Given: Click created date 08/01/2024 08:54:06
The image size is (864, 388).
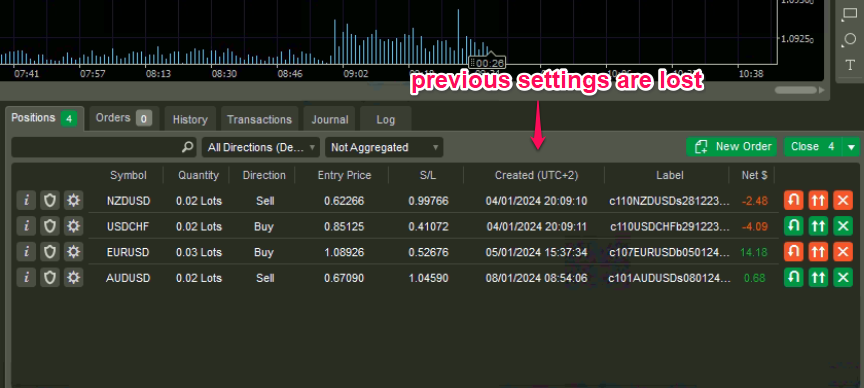Looking at the screenshot, I should coord(537,278).
